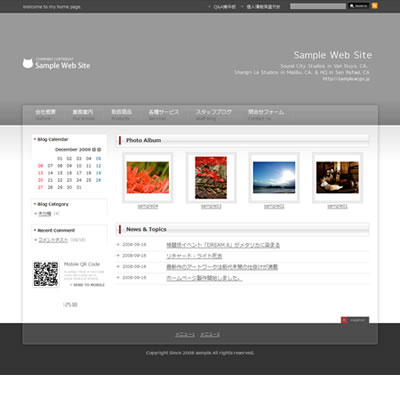This screenshot has height=400, width=400.
Task: Open the Services navigation item
Action: point(164,114)
